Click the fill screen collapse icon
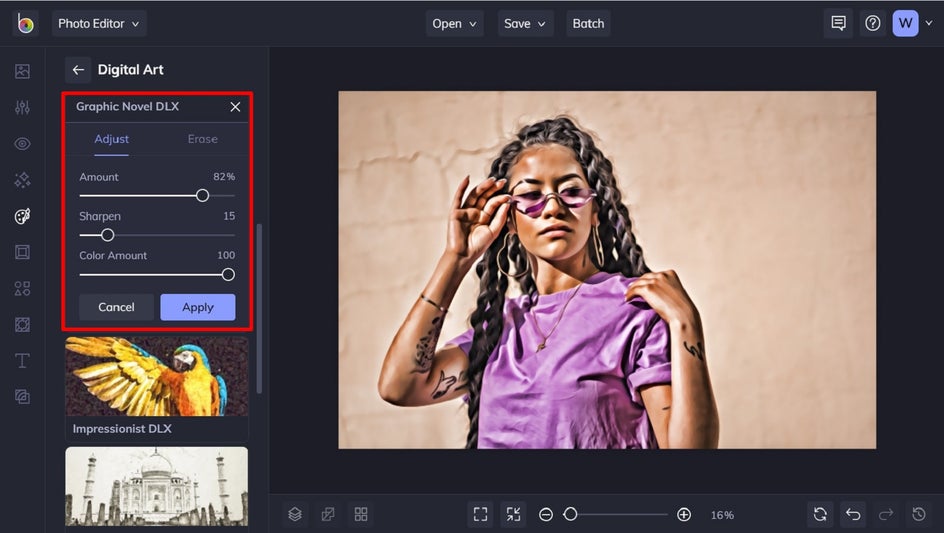The width and height of the screenshot is (944, 533). (513, 514)
